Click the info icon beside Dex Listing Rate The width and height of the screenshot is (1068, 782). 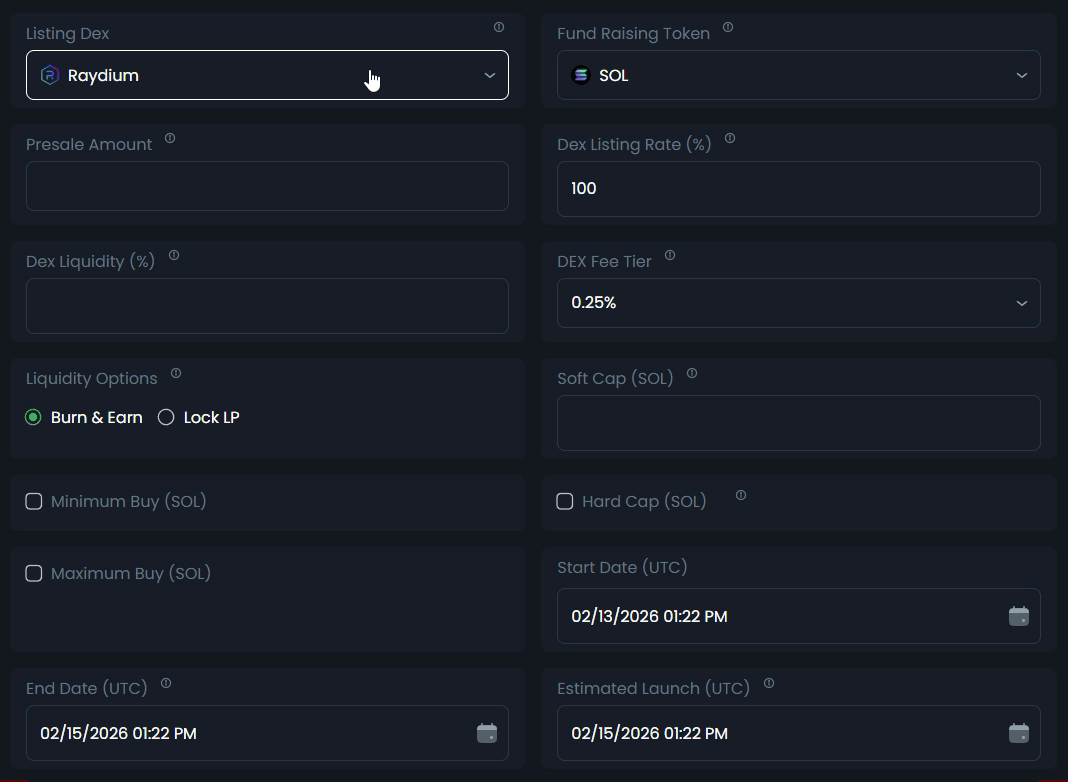pos(730,138)
